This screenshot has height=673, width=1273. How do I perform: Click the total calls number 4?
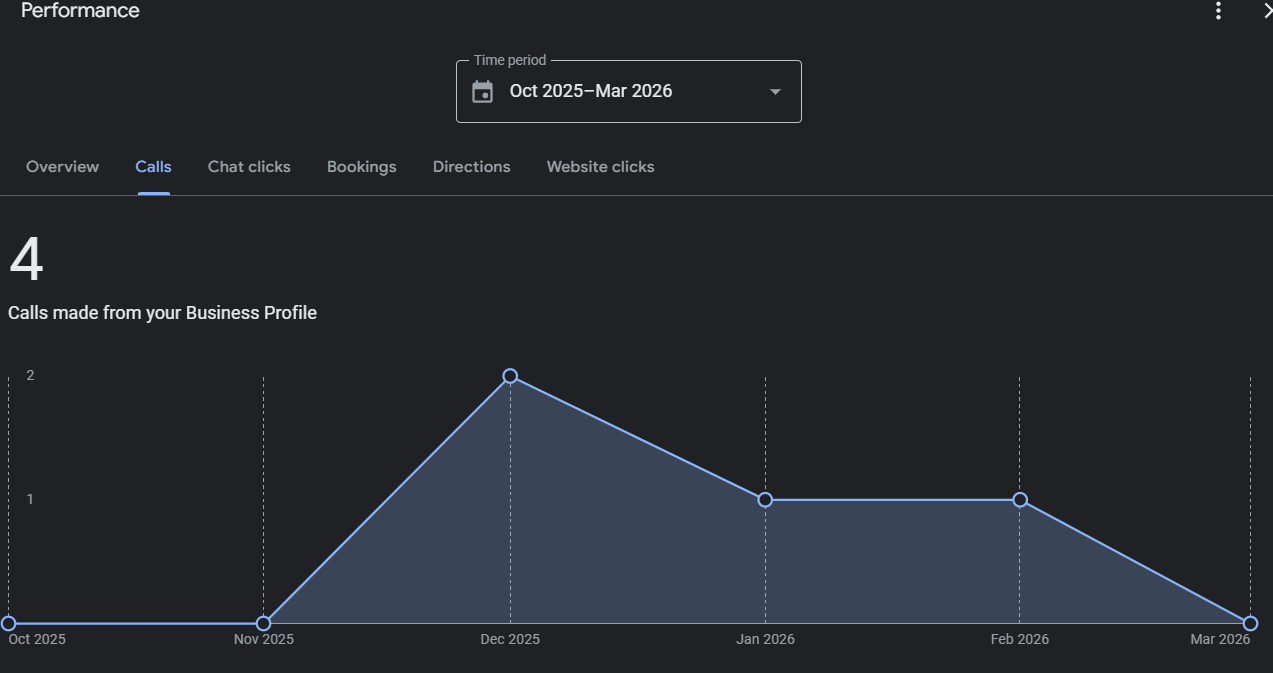(x=26, y=260)
